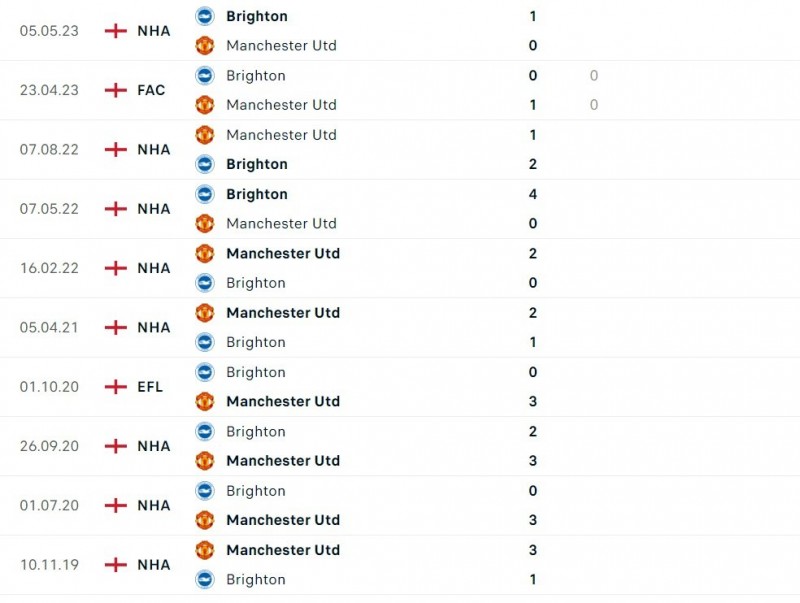Click the 16.02.22 match date
The width and height of the screenshot is (800, 603).
tap(49, 268)
